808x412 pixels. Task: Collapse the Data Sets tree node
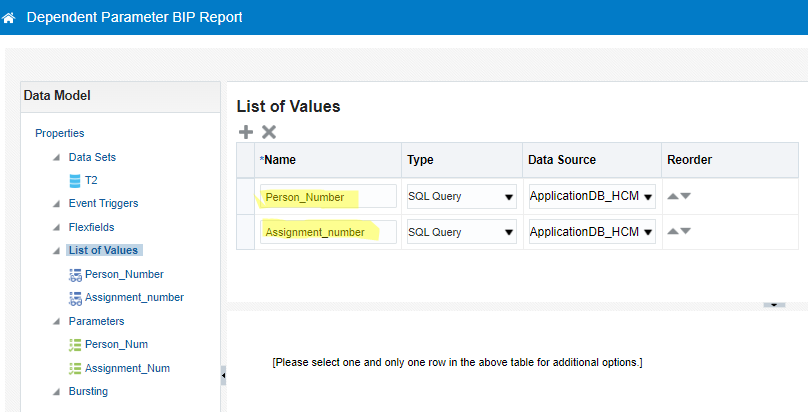[56, 158]
